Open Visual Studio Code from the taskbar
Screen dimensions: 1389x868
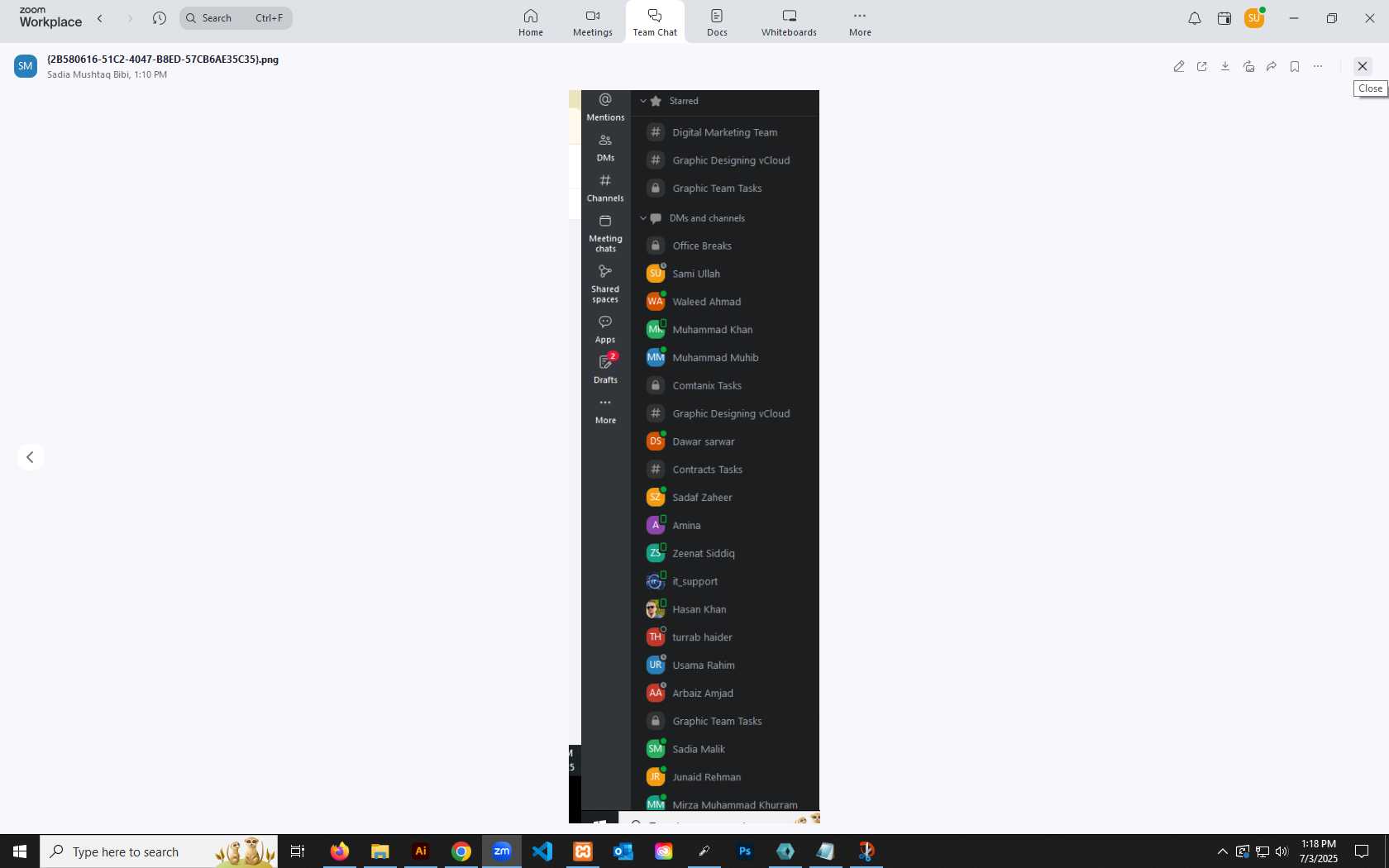pos(542,851)
